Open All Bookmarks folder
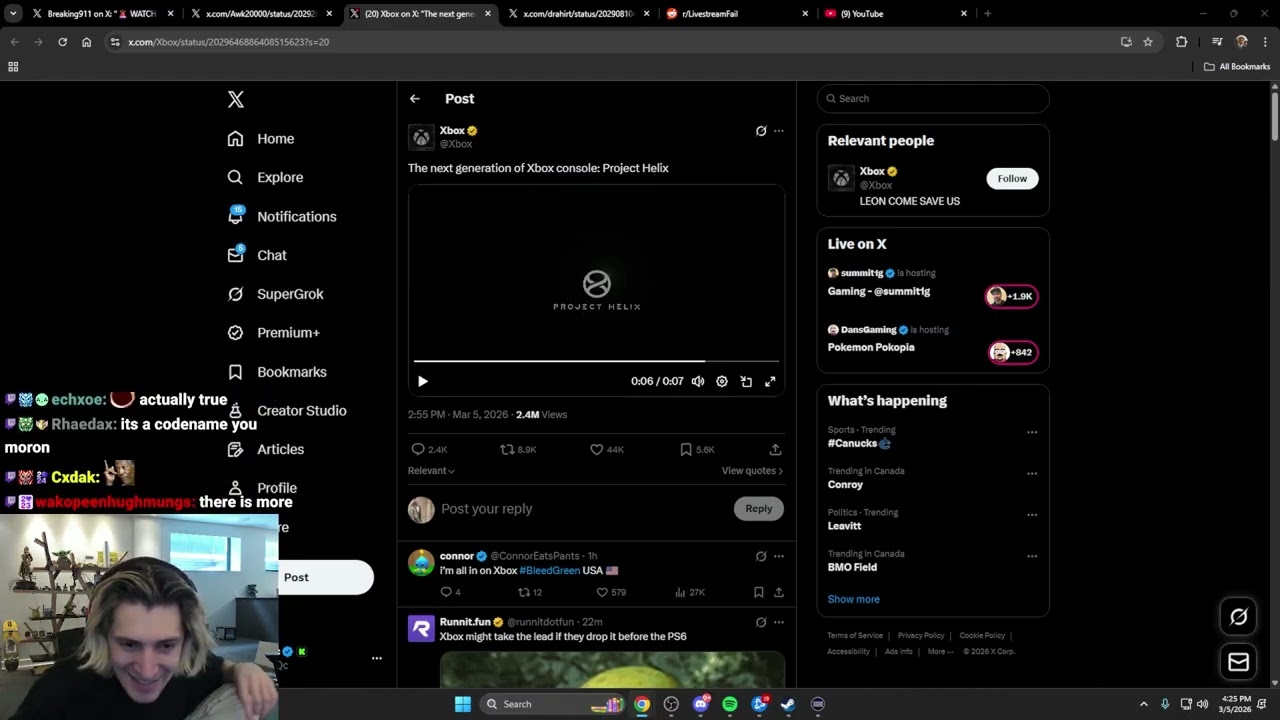This screenshot has height=720, width=1280. [1237, 67]
